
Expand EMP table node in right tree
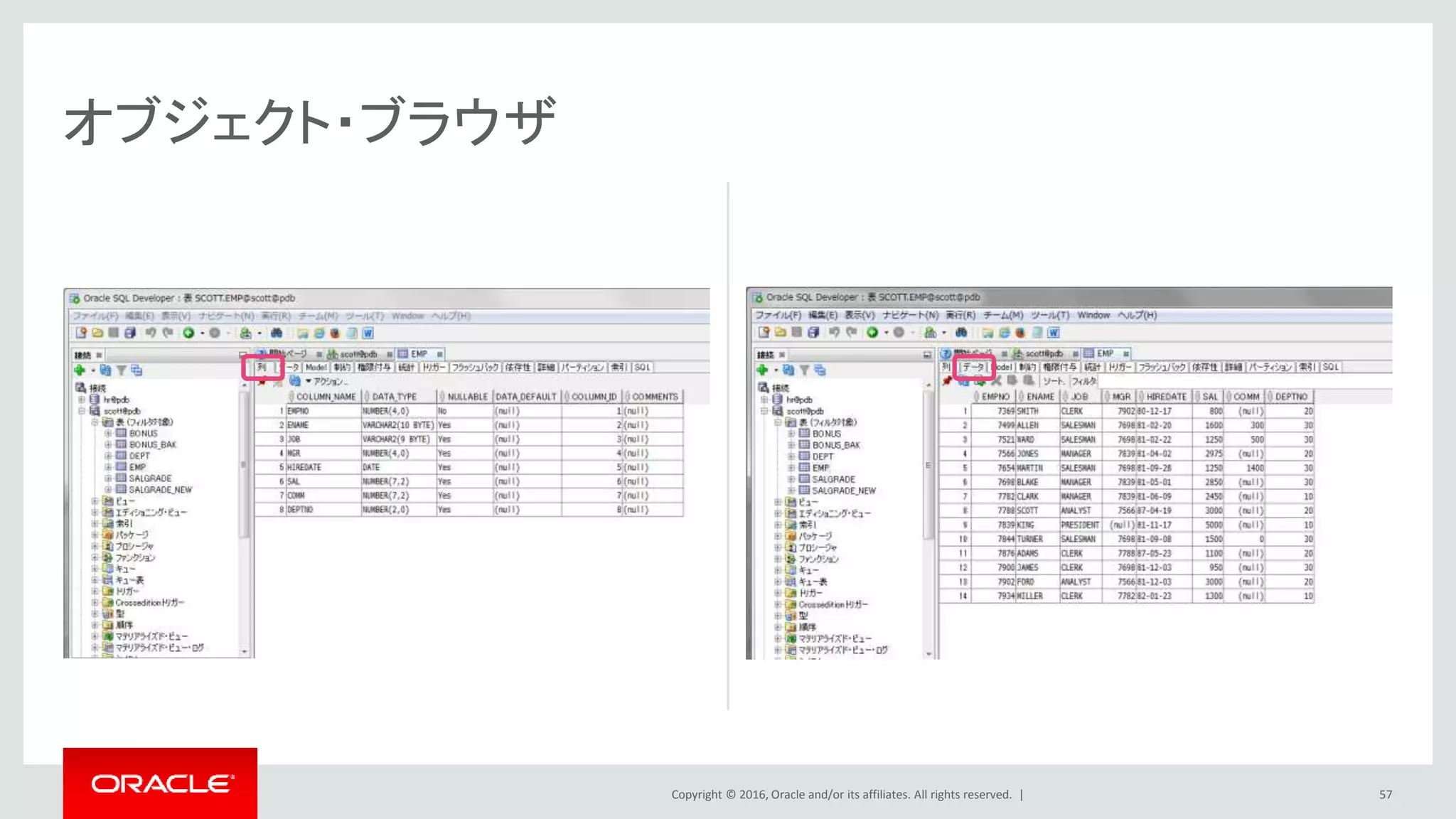(x=791, y=468)
